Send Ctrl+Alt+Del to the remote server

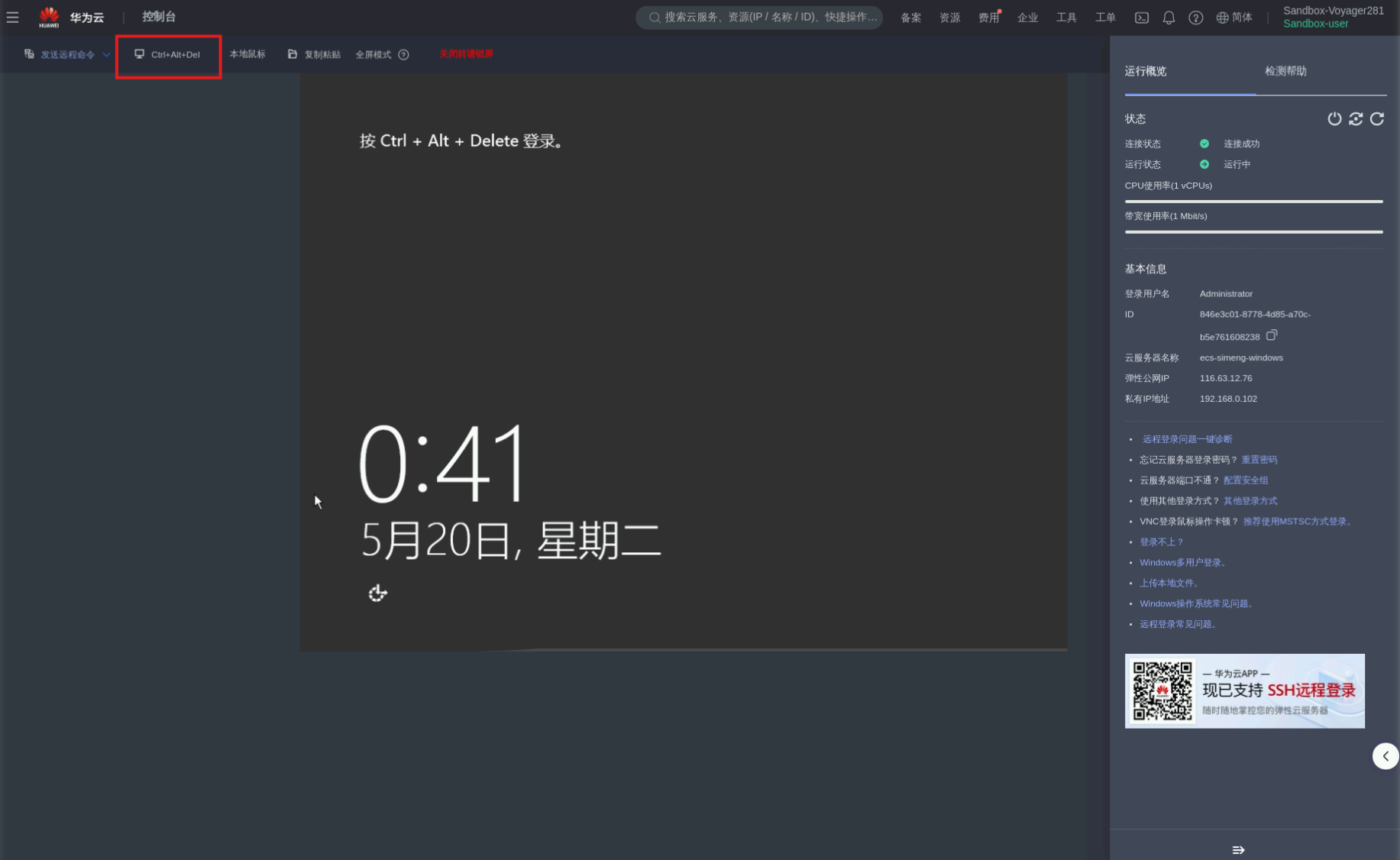(x=168, y=55)
